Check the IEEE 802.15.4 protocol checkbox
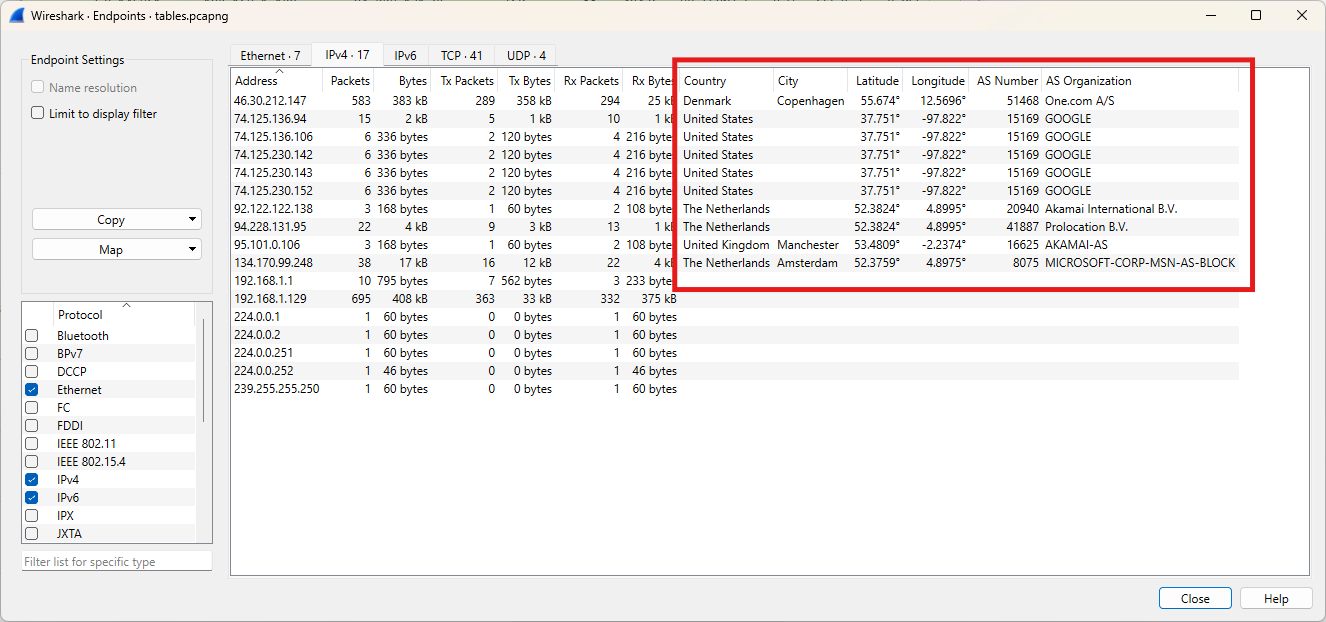The width and height of the screenshot is (1326, 622). pyautogui.click(x=32, y=462)
